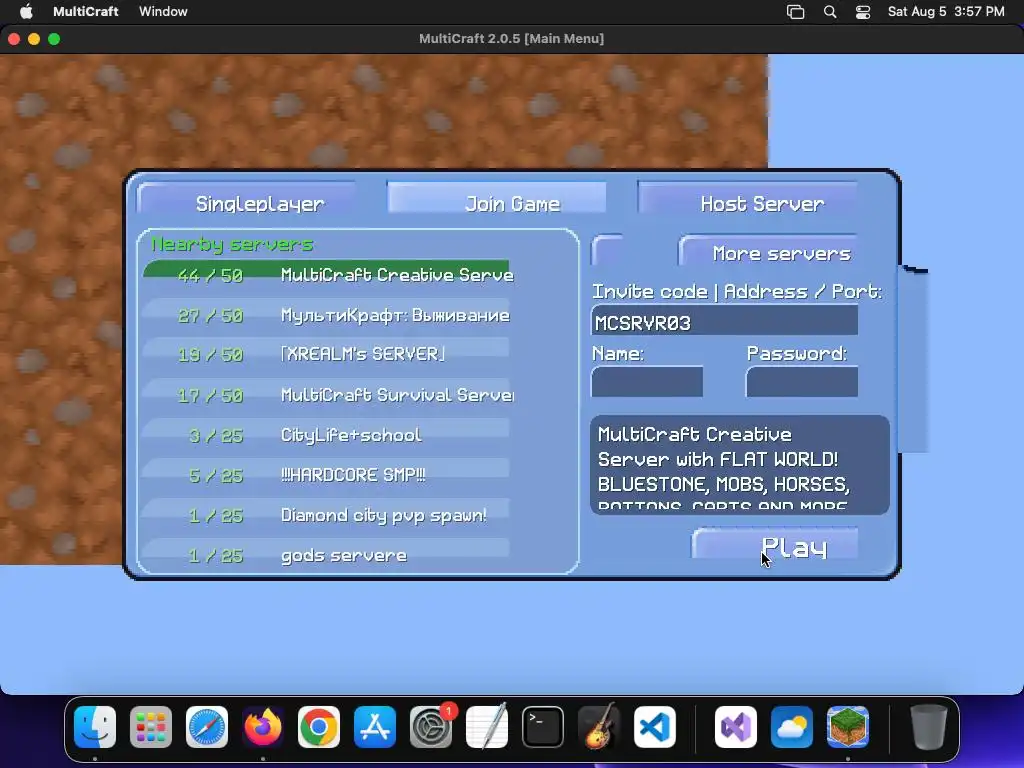Open the MultiCraft app menu
Image resolution: width=1024 pixels, height=768 pixels.
click(86, 11)
